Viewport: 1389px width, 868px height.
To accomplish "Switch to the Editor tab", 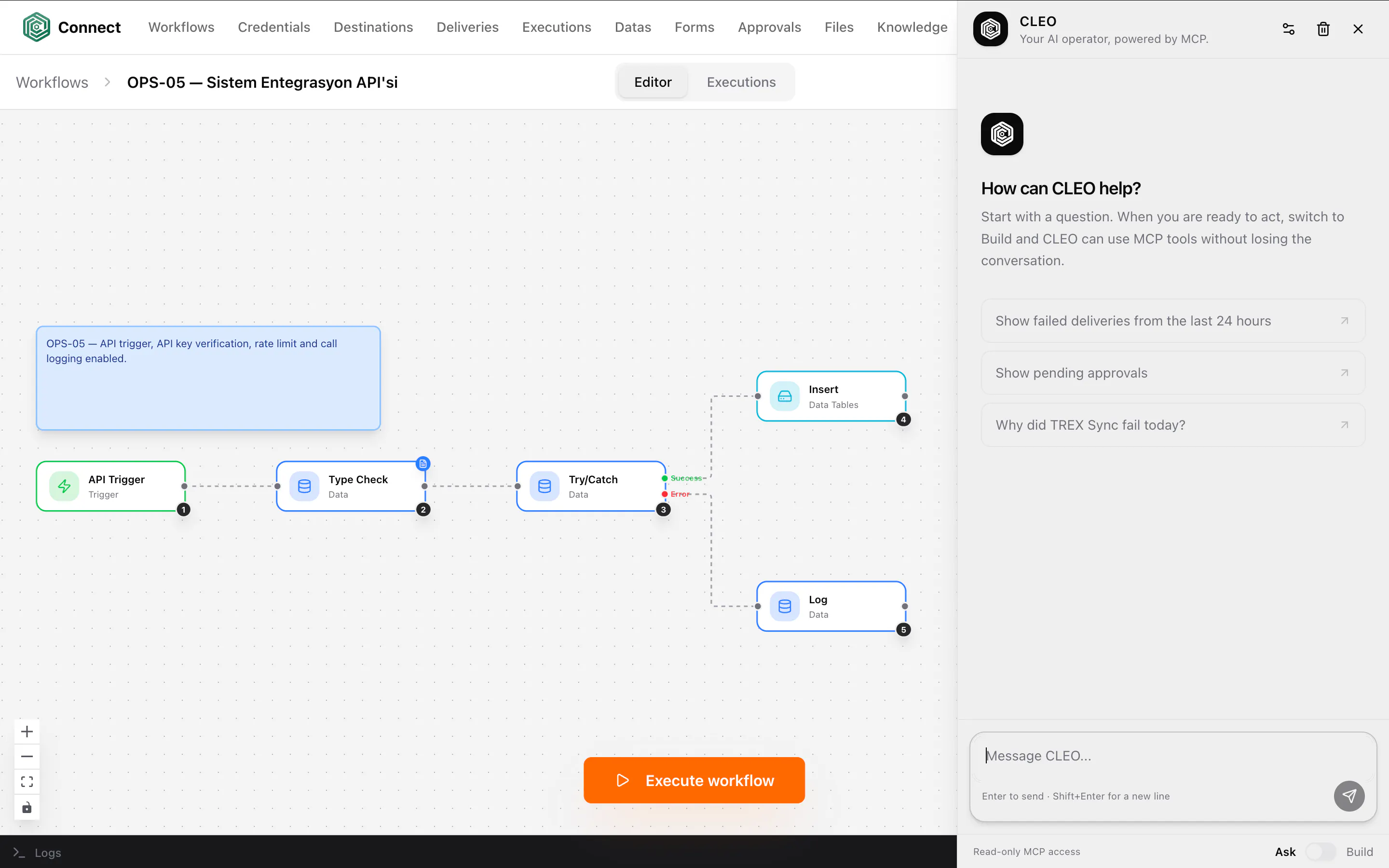I will (x=653, y=82).
